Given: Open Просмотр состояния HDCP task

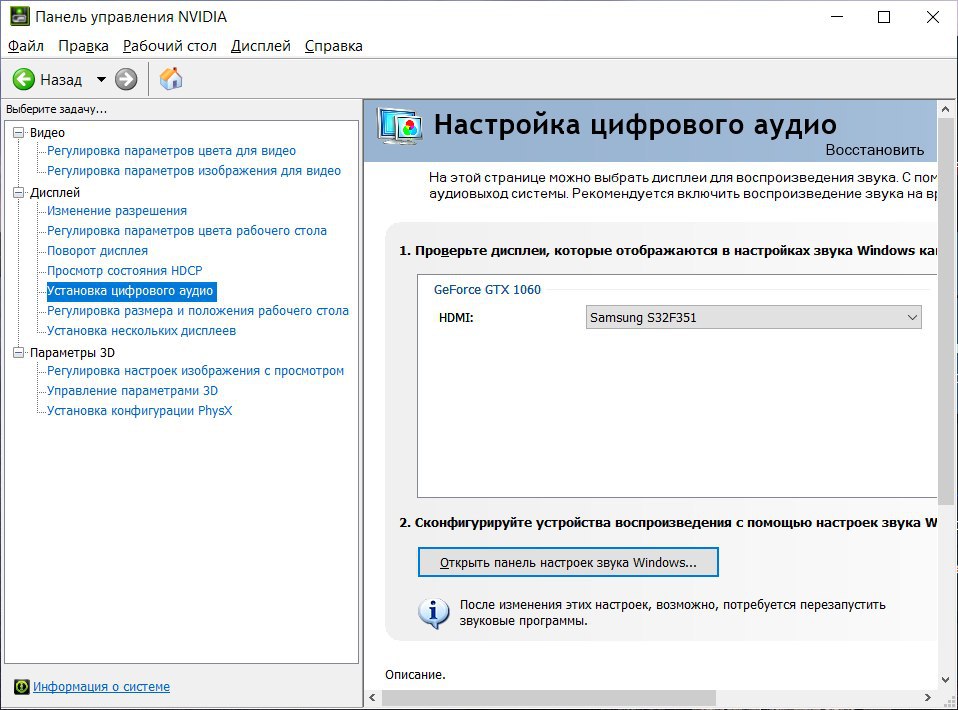Looking at the screenshot, I should tap(125, 271).
